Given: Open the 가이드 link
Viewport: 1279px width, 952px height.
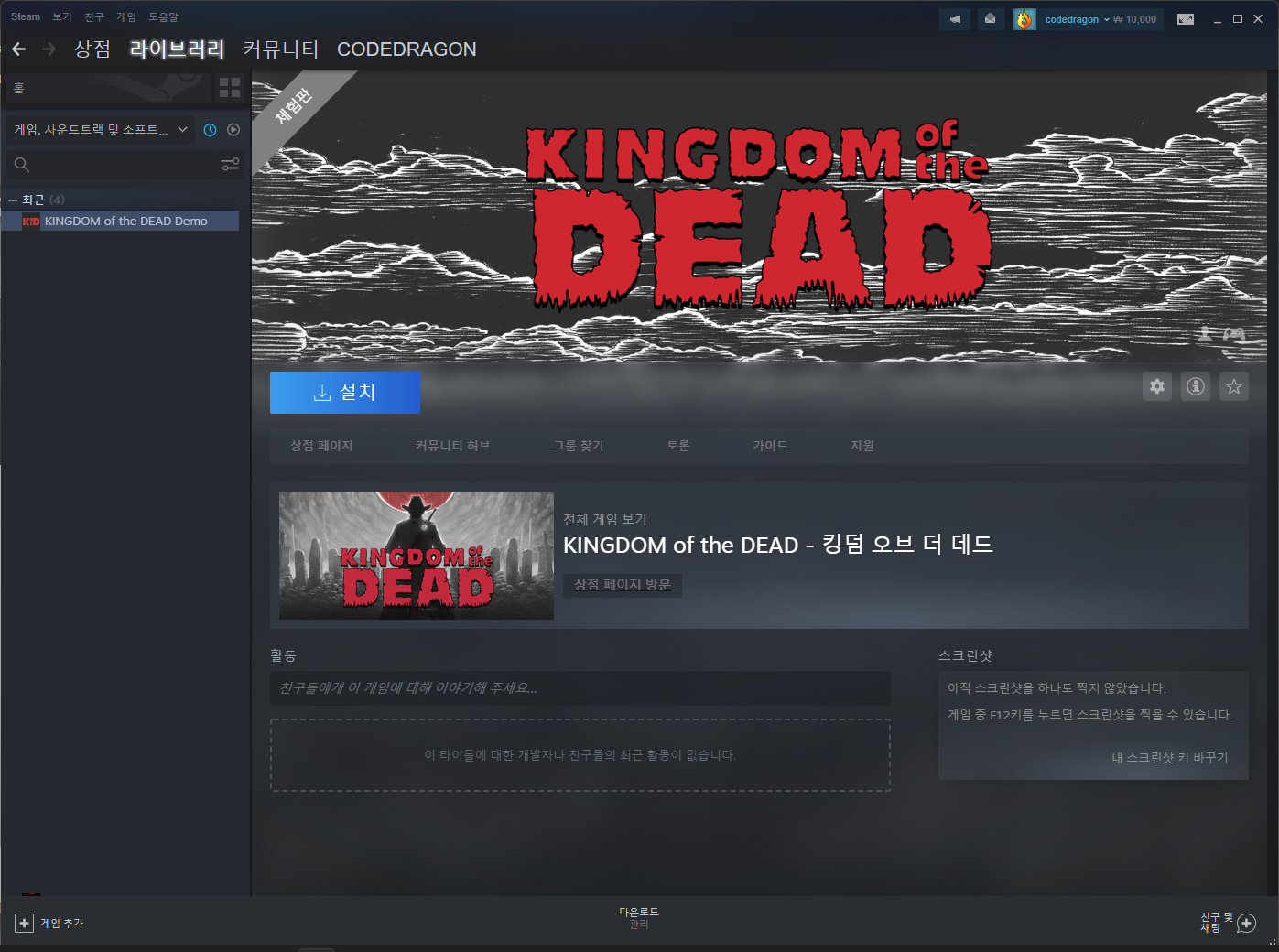Looking at the screenshot, I should [770, 446].
